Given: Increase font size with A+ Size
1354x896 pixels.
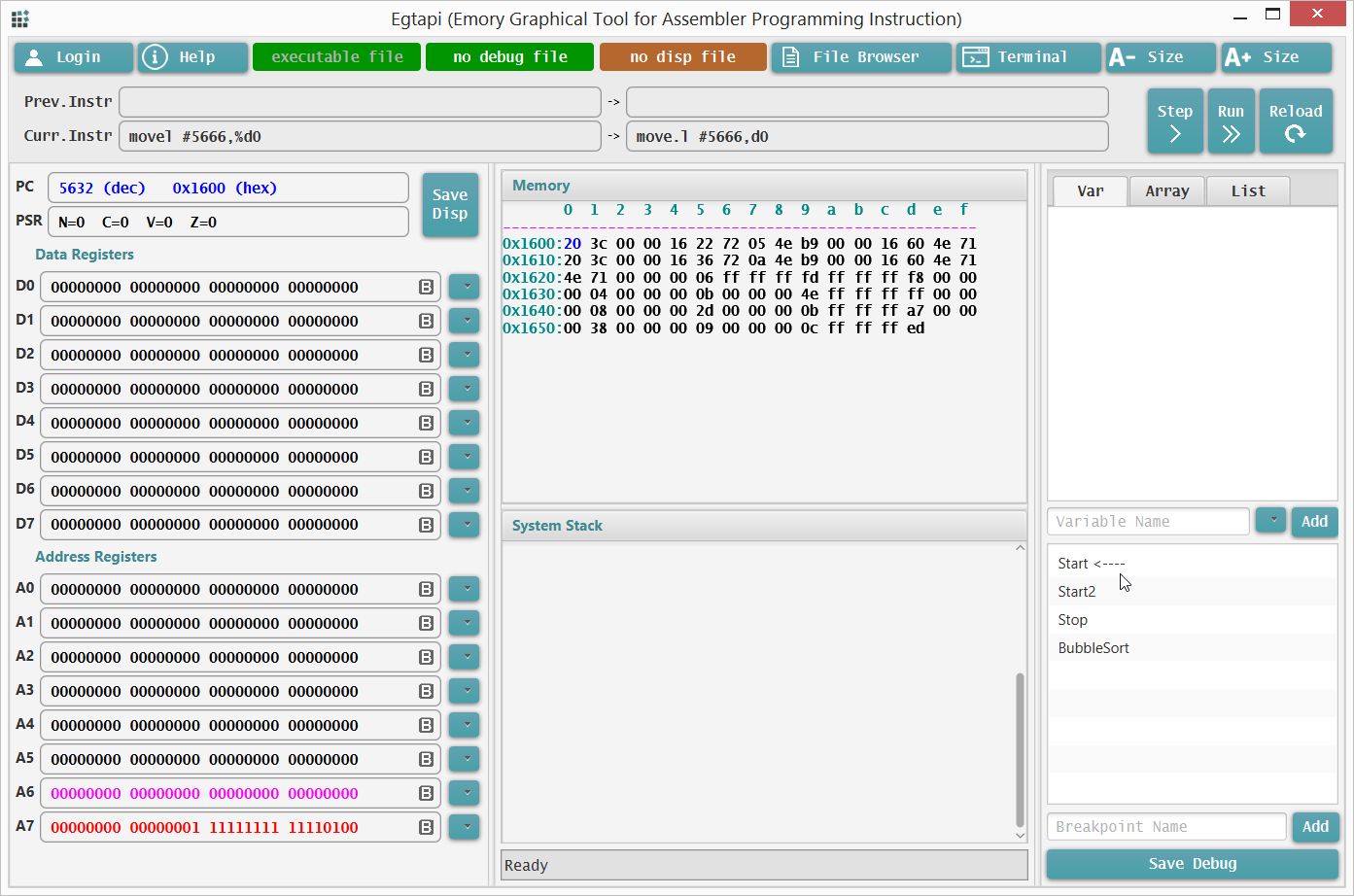Looking at the screenshot, I should pos(1276,57).
